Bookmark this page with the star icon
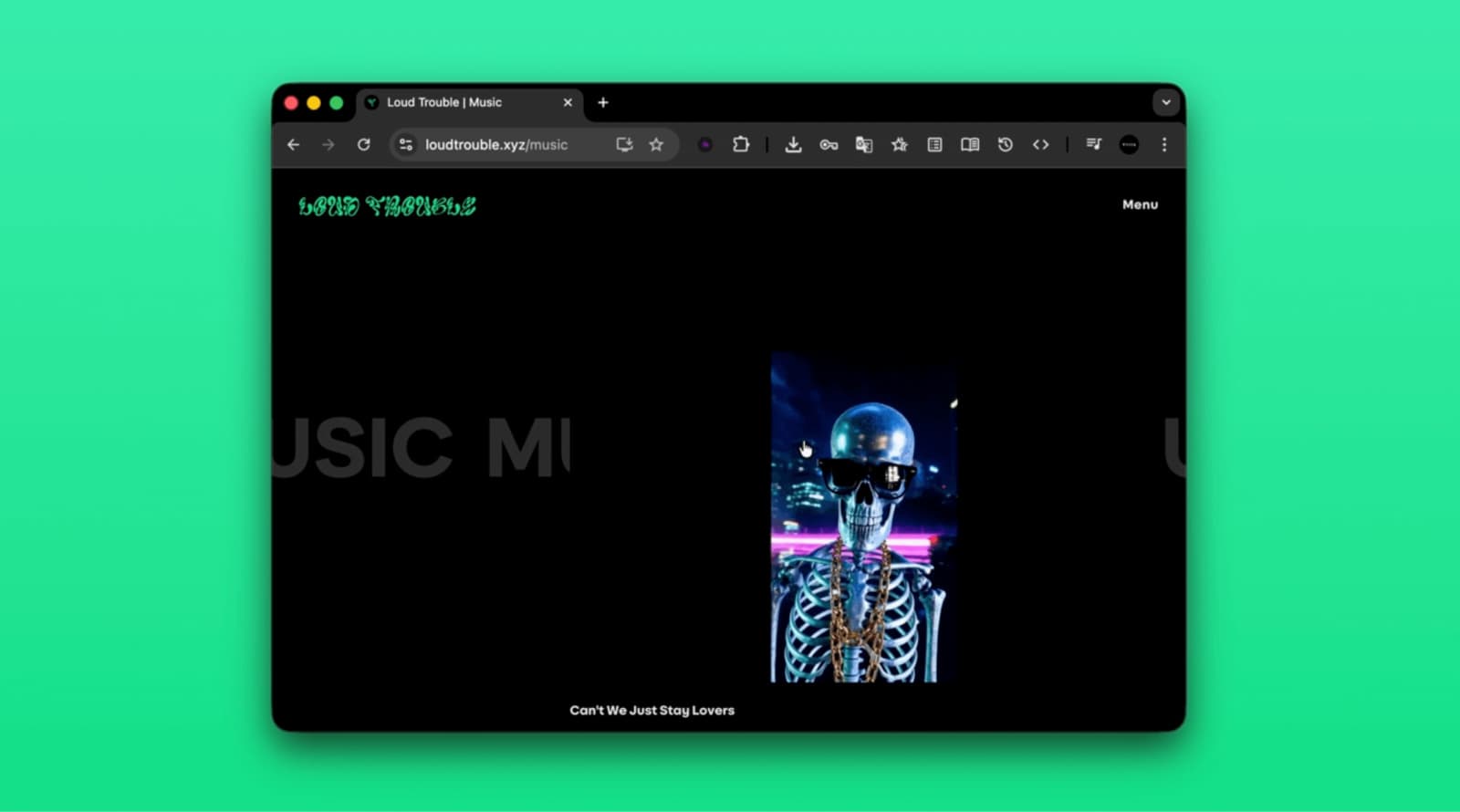This screenshot has height=812, width=1460. [656, 144]
